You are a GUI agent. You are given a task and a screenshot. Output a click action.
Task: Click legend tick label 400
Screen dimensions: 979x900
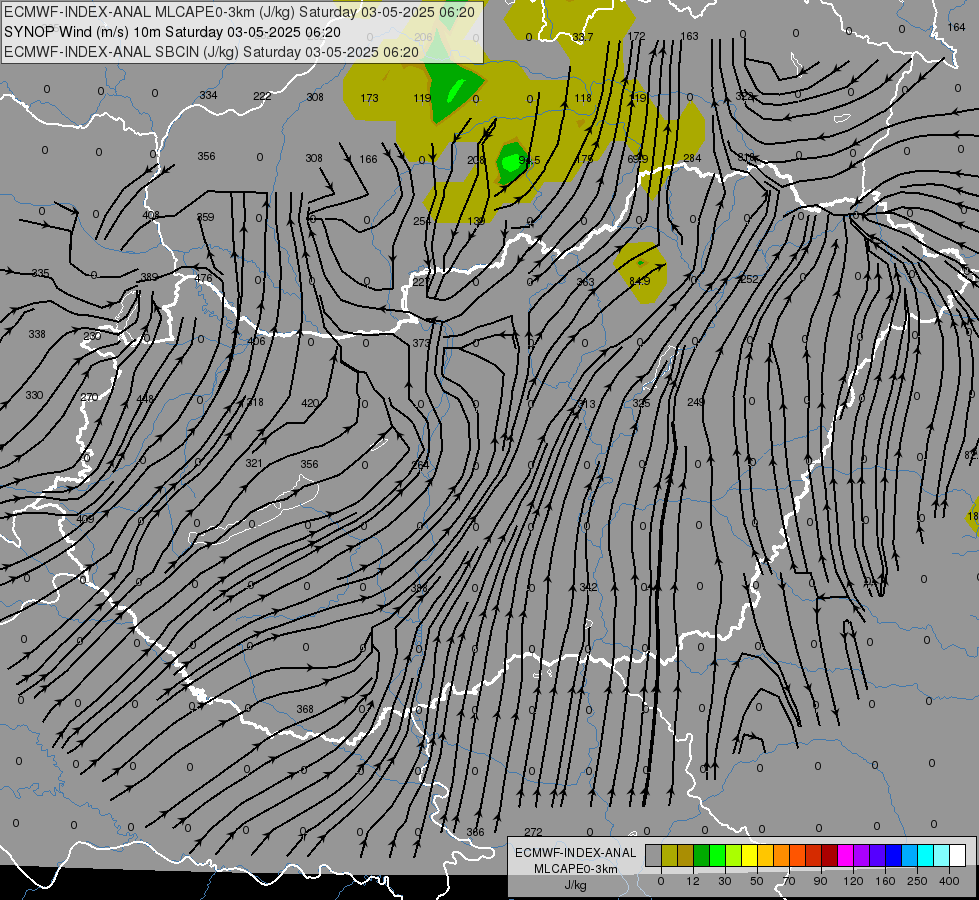949,881
